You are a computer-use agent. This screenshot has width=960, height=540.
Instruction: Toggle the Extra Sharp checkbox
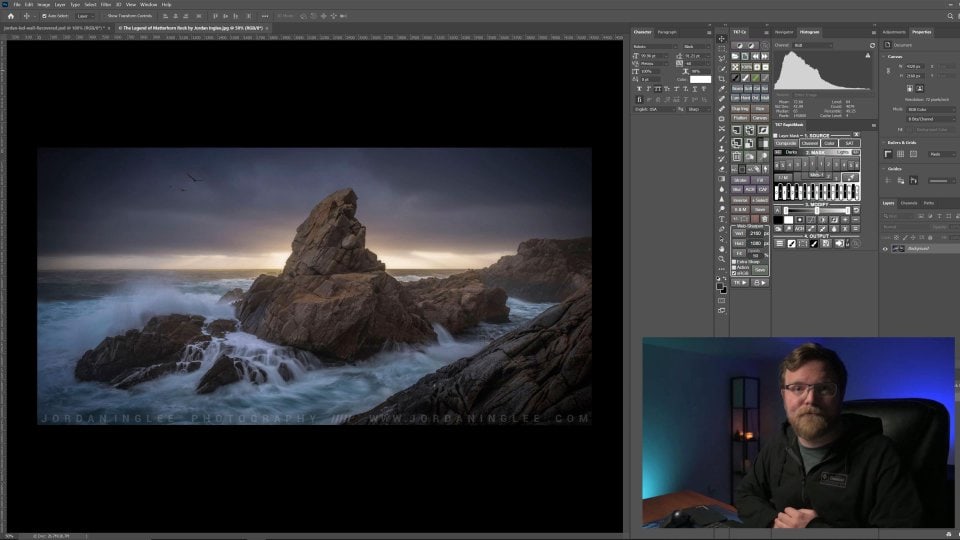pos(735,261)
